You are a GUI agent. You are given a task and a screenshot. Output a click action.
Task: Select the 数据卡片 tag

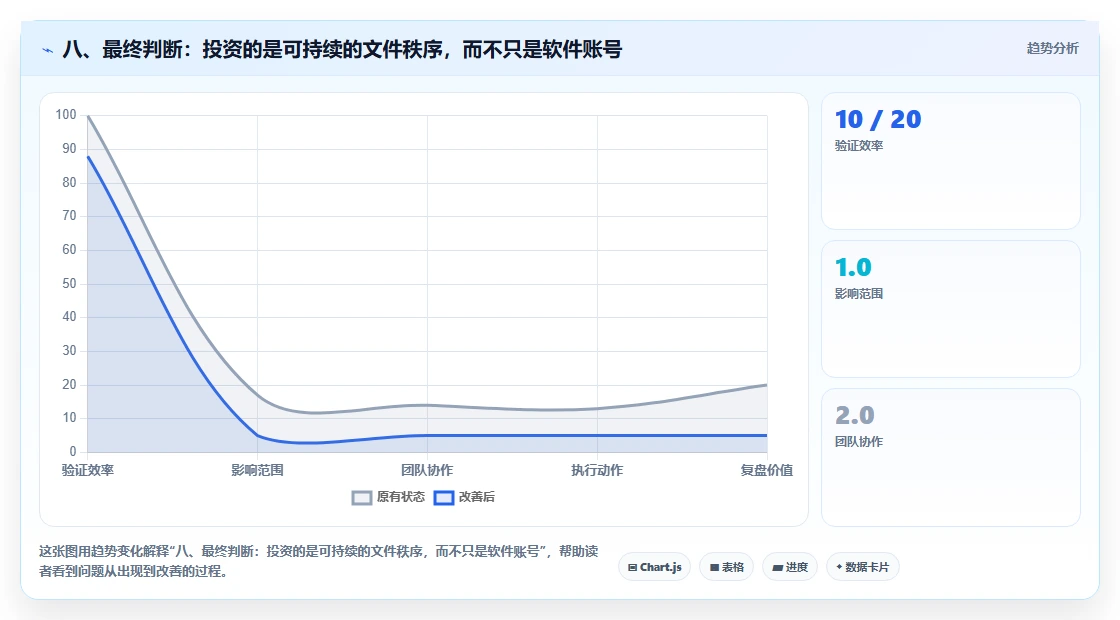click(x=863, y=567)
